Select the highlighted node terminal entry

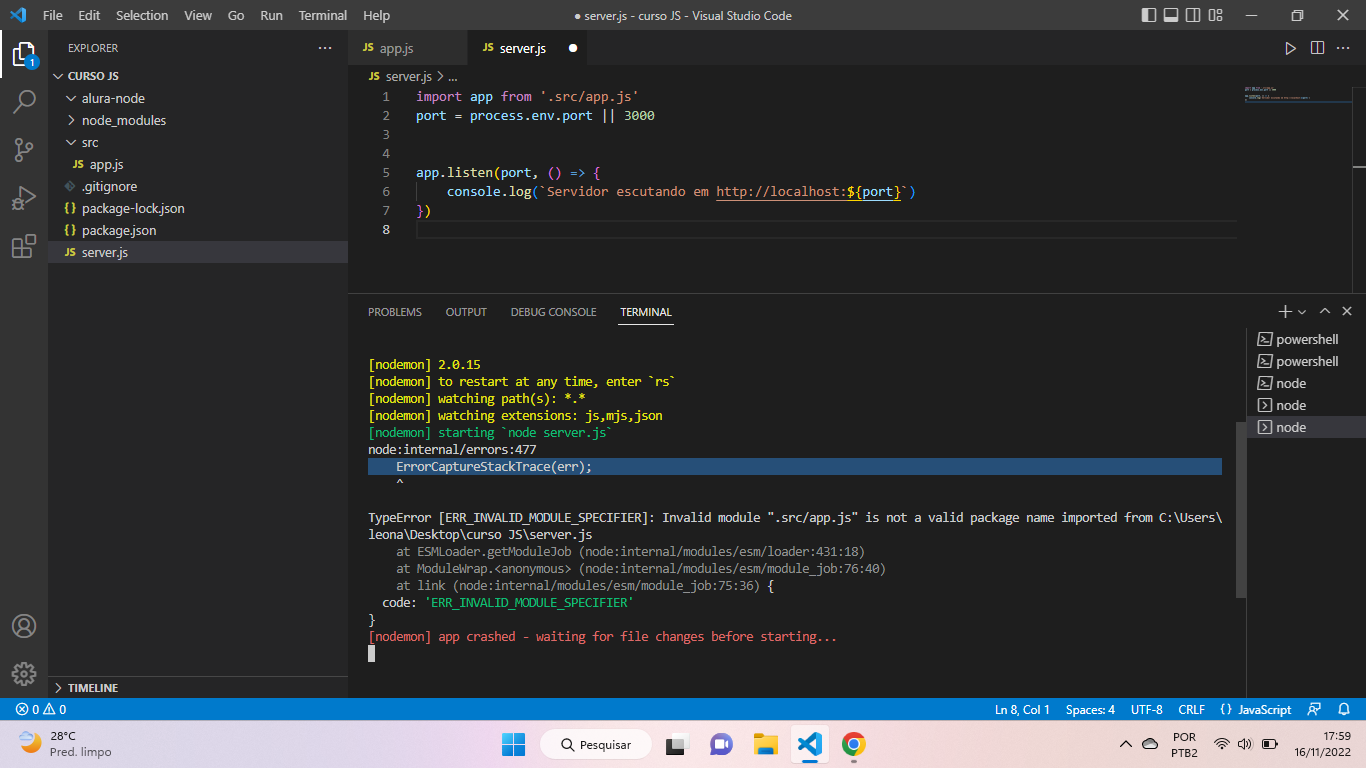click(1305, 427)
